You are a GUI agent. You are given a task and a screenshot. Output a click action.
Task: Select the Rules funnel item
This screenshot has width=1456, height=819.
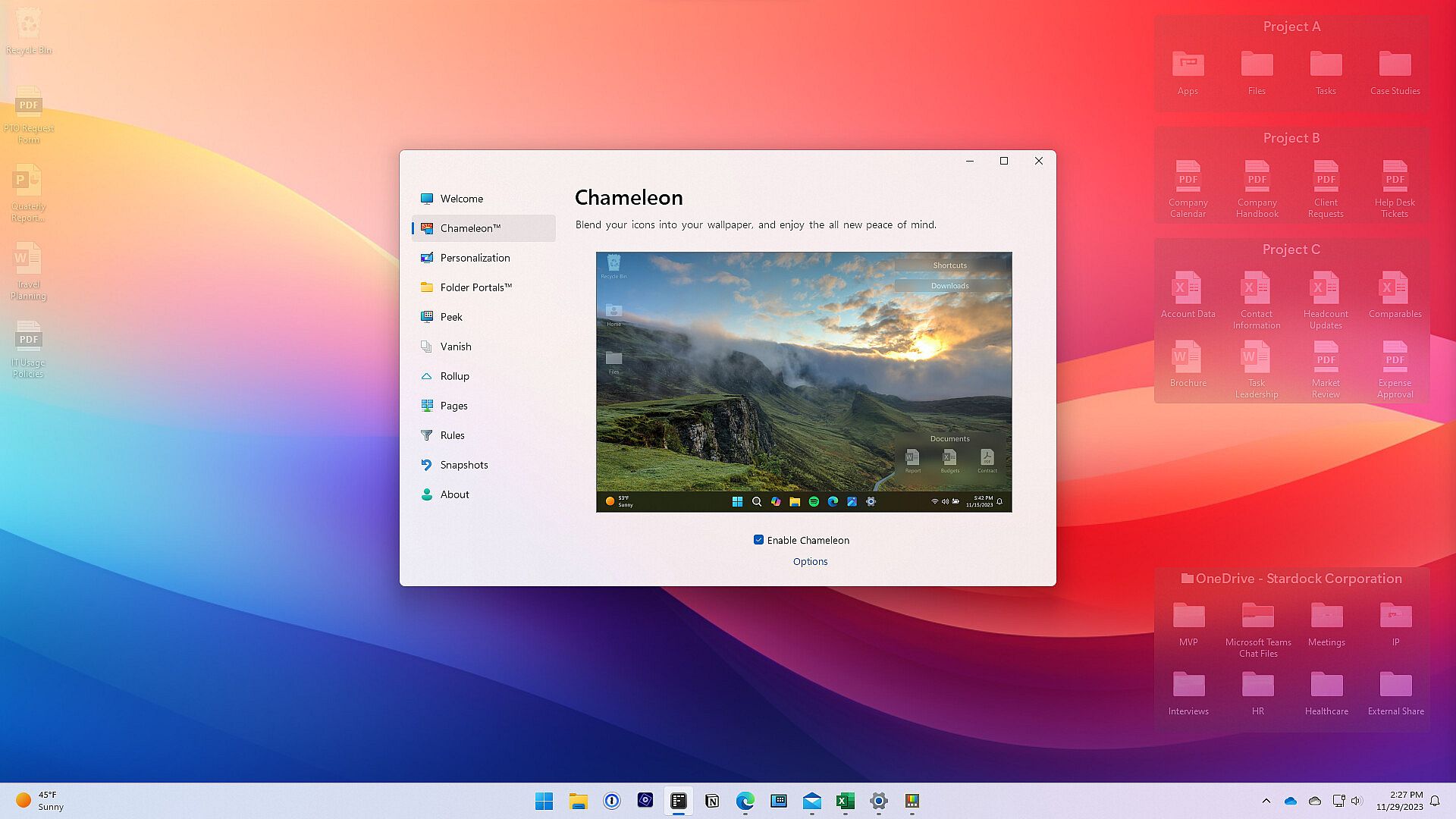coord(452,435)
